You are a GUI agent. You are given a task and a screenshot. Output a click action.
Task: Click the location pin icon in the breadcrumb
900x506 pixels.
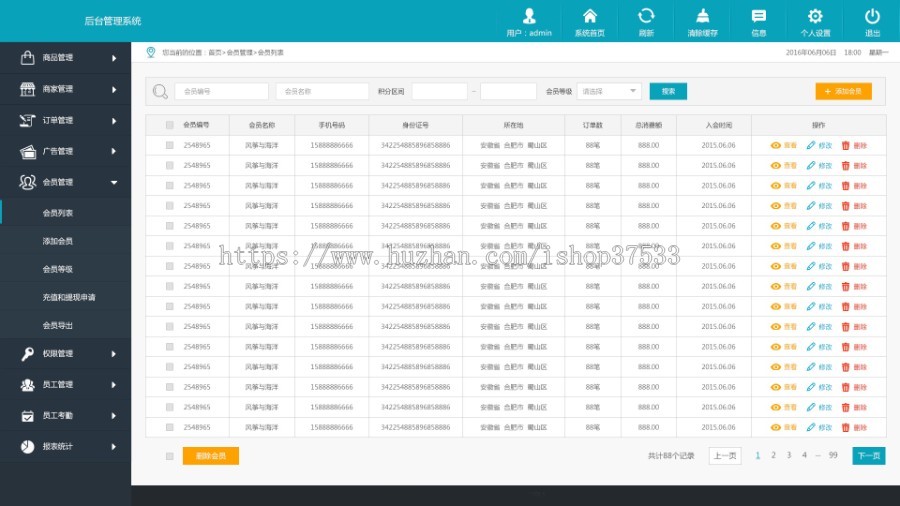pyautogui.click(x=150, y=52)
